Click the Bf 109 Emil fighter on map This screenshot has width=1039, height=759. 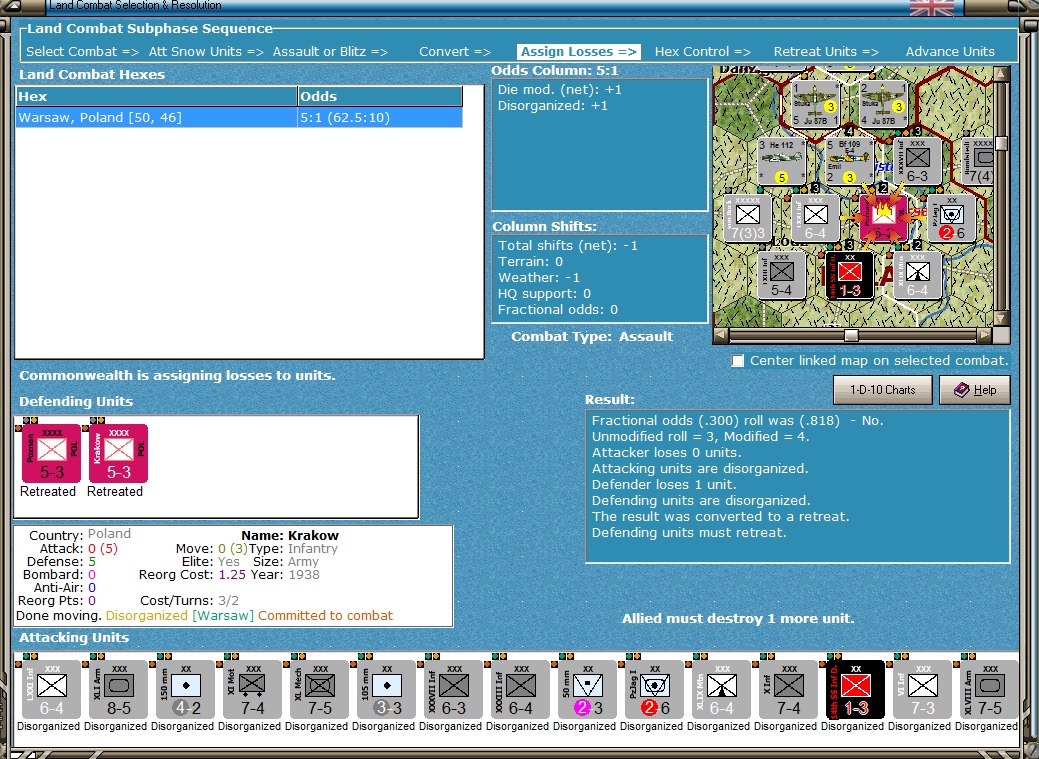pyautogui.click(x=849, y=161)
